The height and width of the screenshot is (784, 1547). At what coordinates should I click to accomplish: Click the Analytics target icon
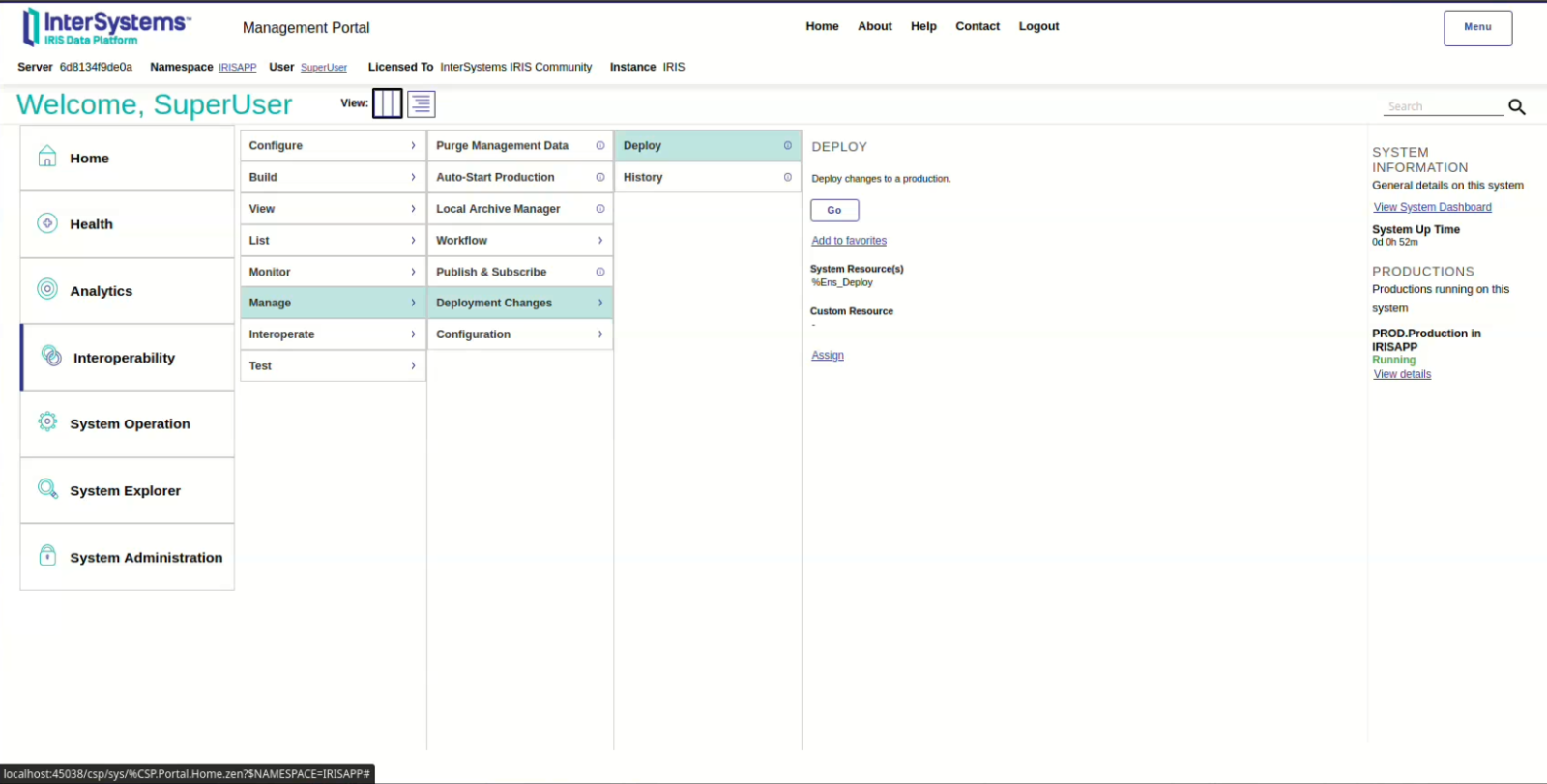tap(47, 289)
